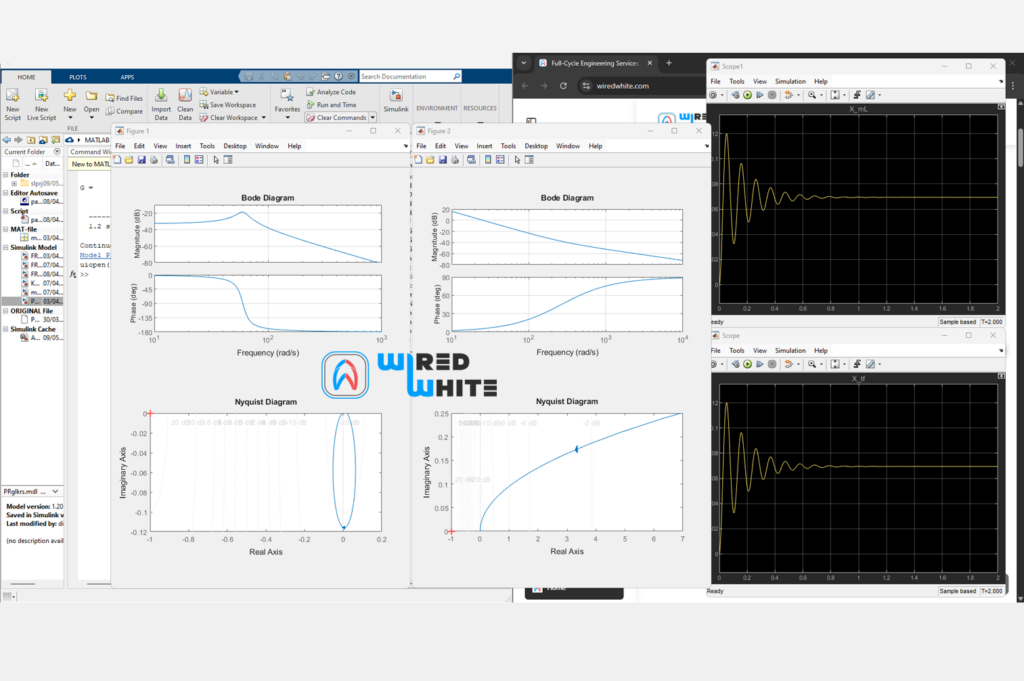Click Print icon in Figure 2 toolbar

coord(455,160)
